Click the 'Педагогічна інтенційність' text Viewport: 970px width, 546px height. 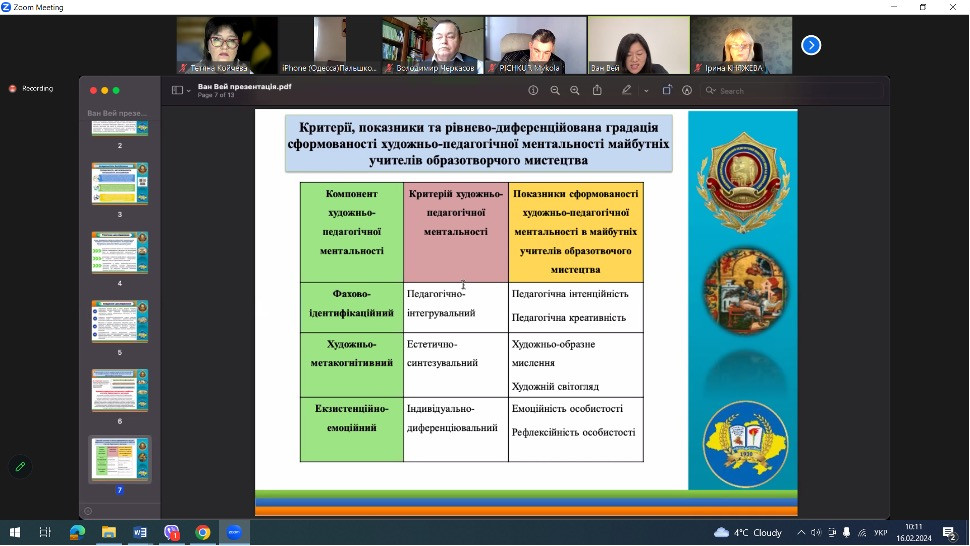point(570,294)
